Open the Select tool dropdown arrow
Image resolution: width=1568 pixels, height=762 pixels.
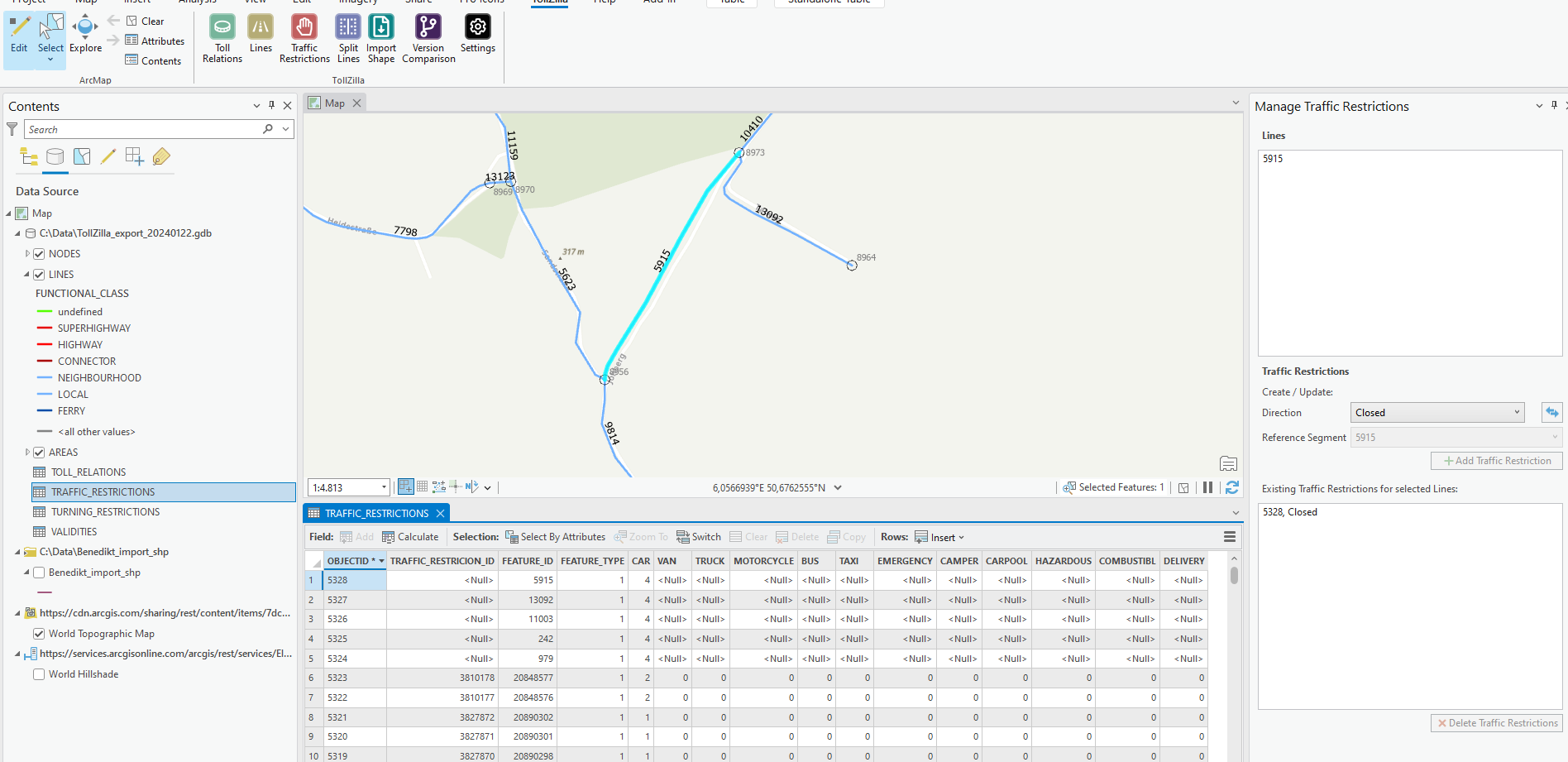click(x=50, y=60)
